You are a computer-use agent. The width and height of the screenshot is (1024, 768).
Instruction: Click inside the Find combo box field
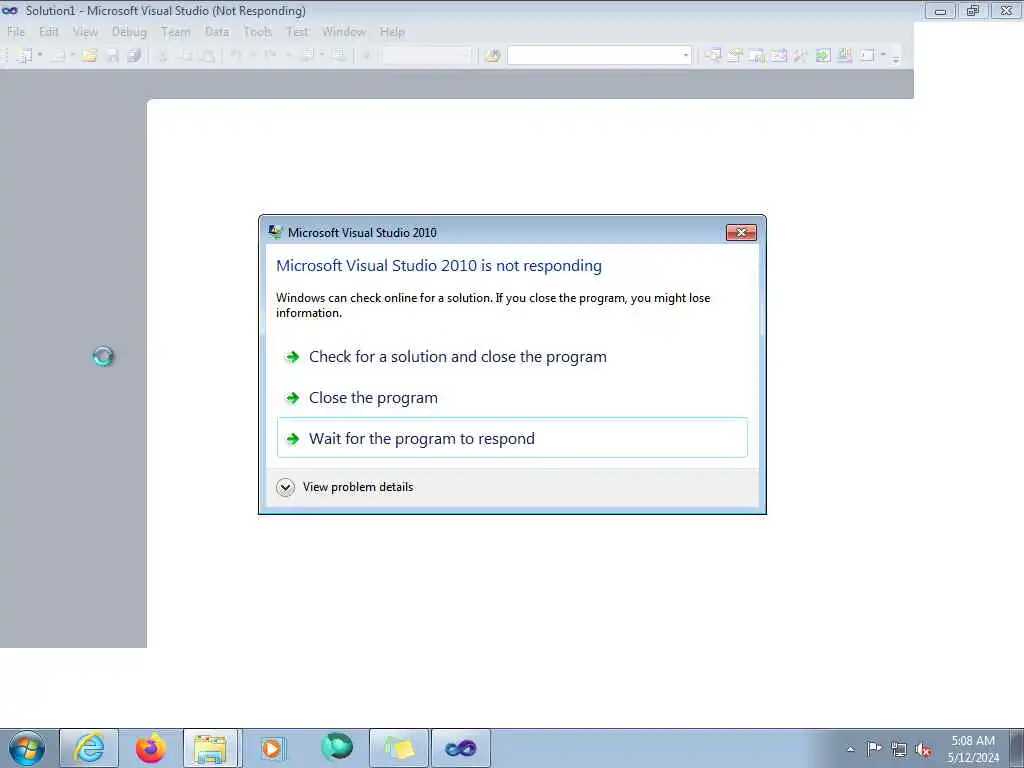(x=593, y=56)
